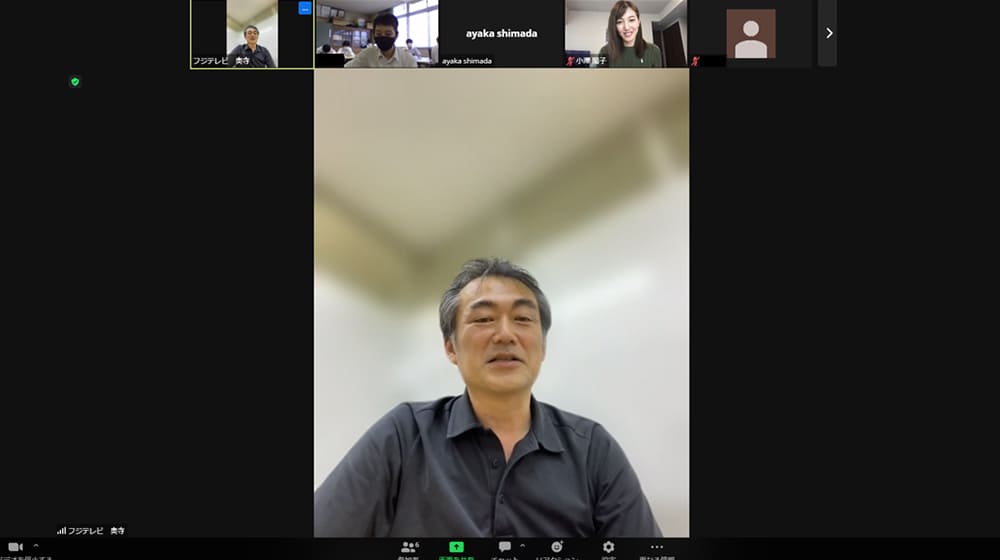The width and height of the screenshot is (1000, 560).
Task: Expand the chat options caret
Action: pos(522,547)
